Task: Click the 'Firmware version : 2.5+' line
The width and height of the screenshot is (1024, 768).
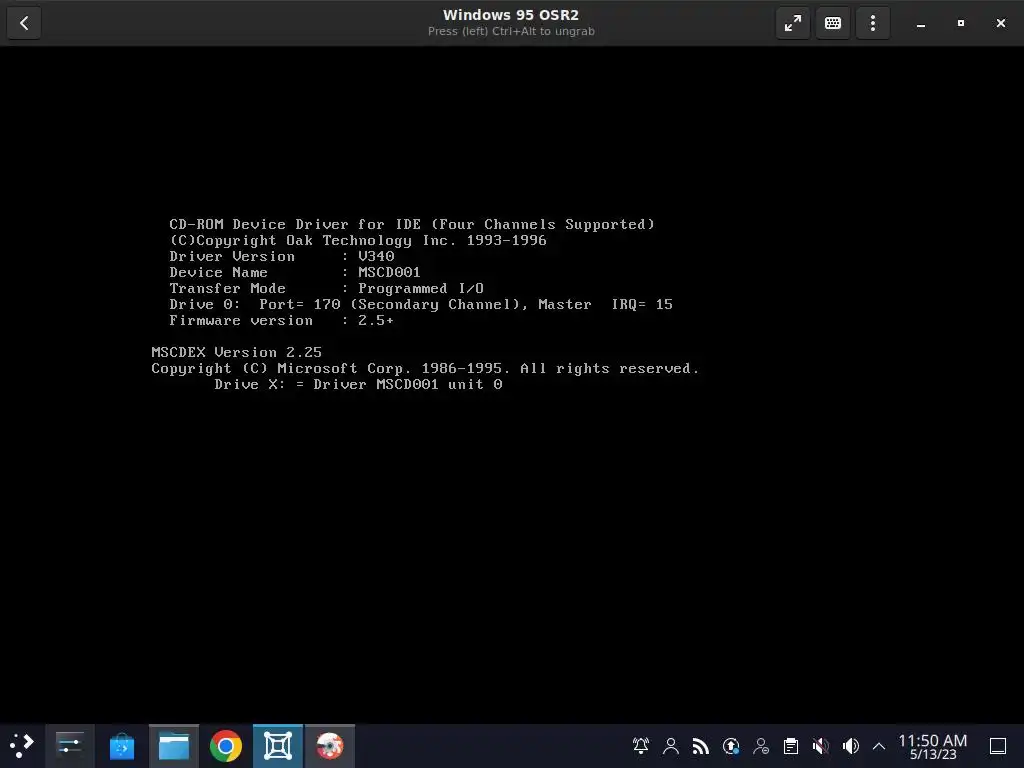Action: [282, 321]
